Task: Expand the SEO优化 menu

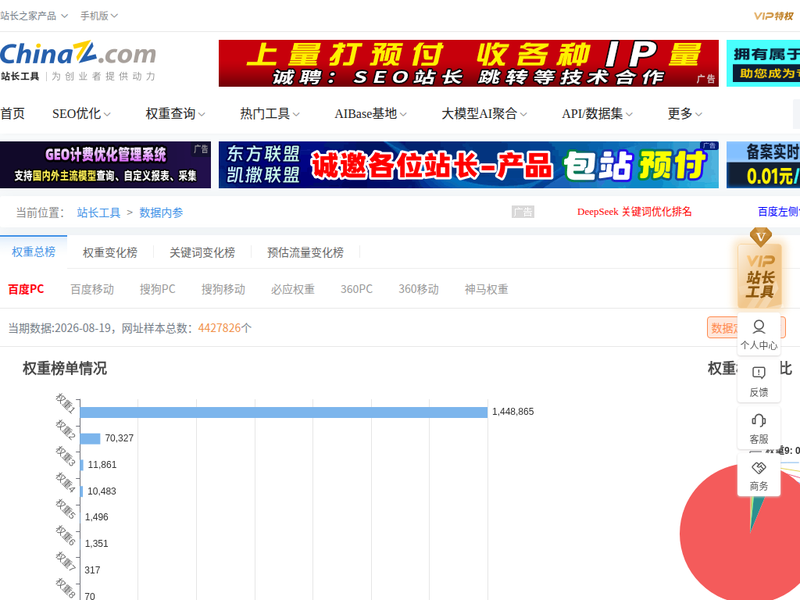Action: (x=81, y=113)
